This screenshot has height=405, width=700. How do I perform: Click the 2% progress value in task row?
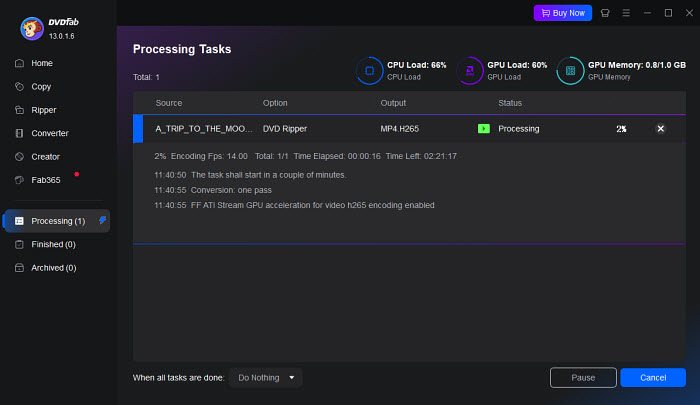[x=621, y=129]
